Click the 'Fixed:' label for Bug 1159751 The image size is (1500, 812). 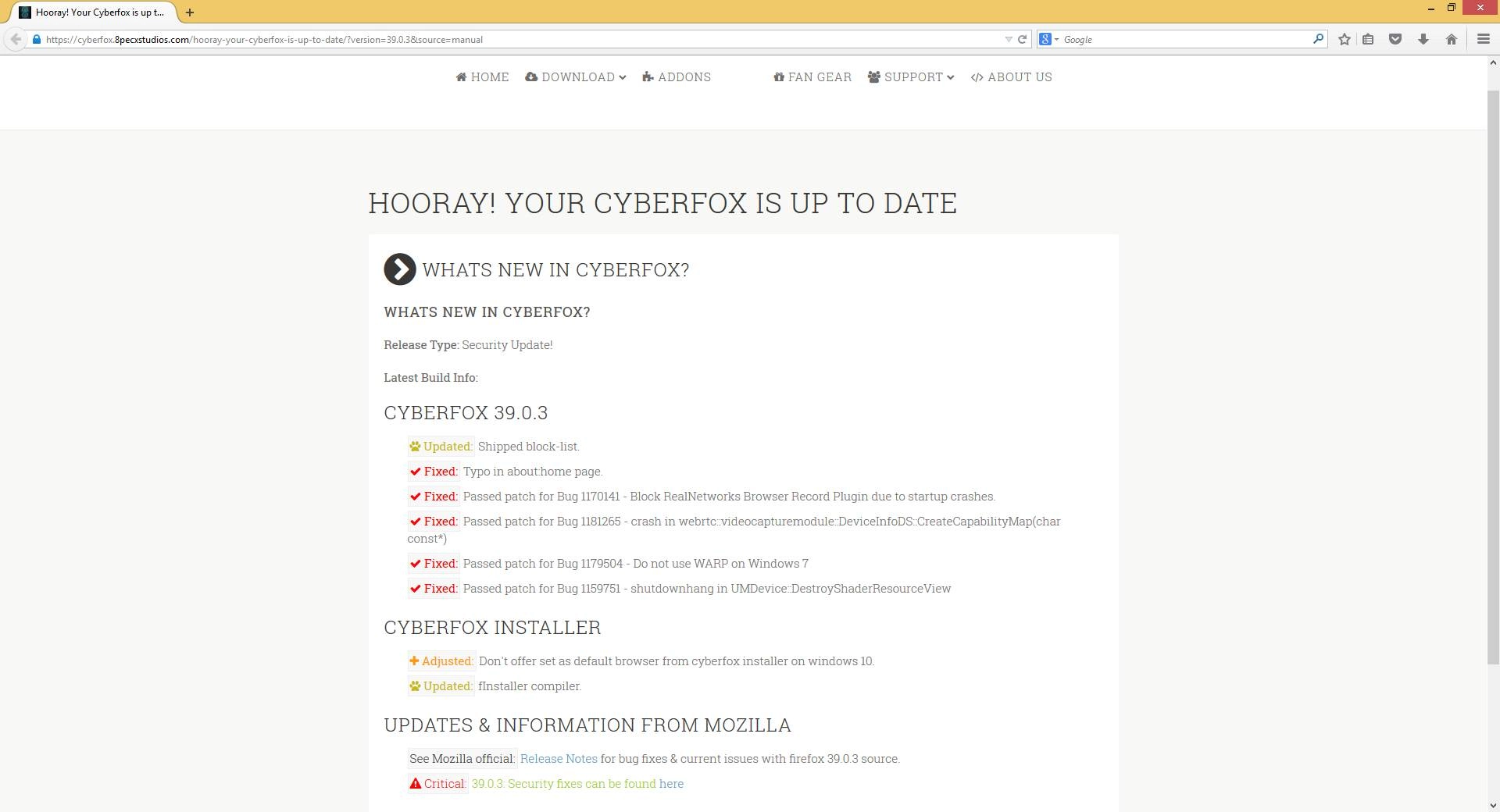click(x=434, y=589)
